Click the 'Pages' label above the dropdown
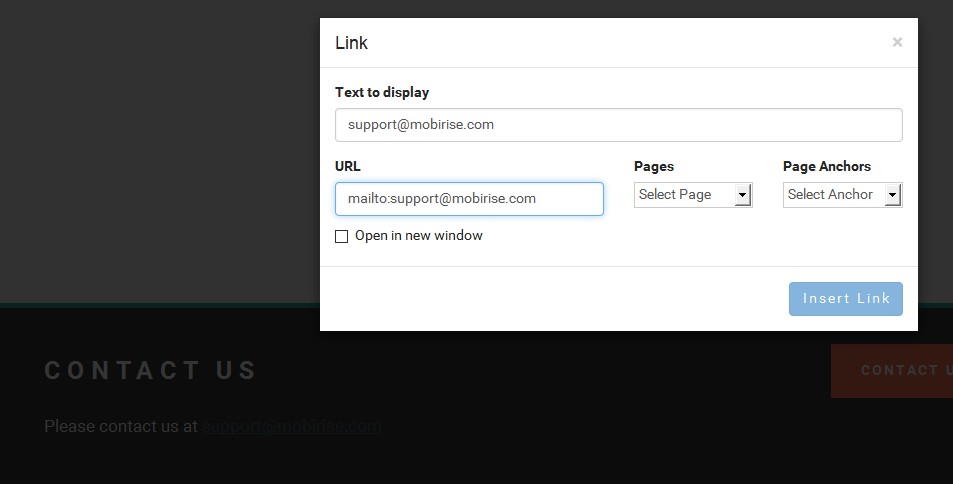This screenshot has height=484, width=953. (x=654, y=166)
